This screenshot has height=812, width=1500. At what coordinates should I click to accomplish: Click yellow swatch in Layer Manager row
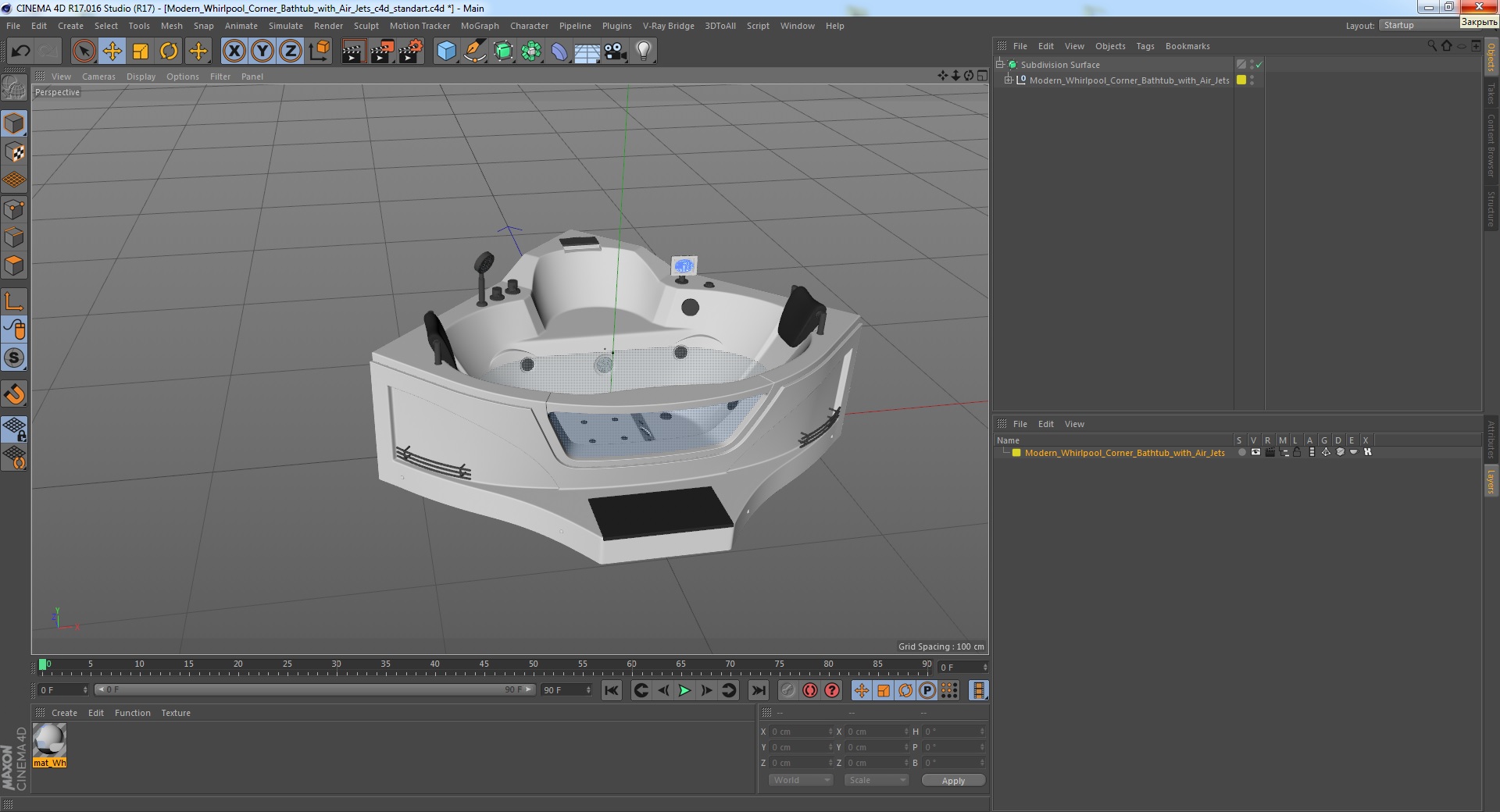click(x=1016, y=453)
